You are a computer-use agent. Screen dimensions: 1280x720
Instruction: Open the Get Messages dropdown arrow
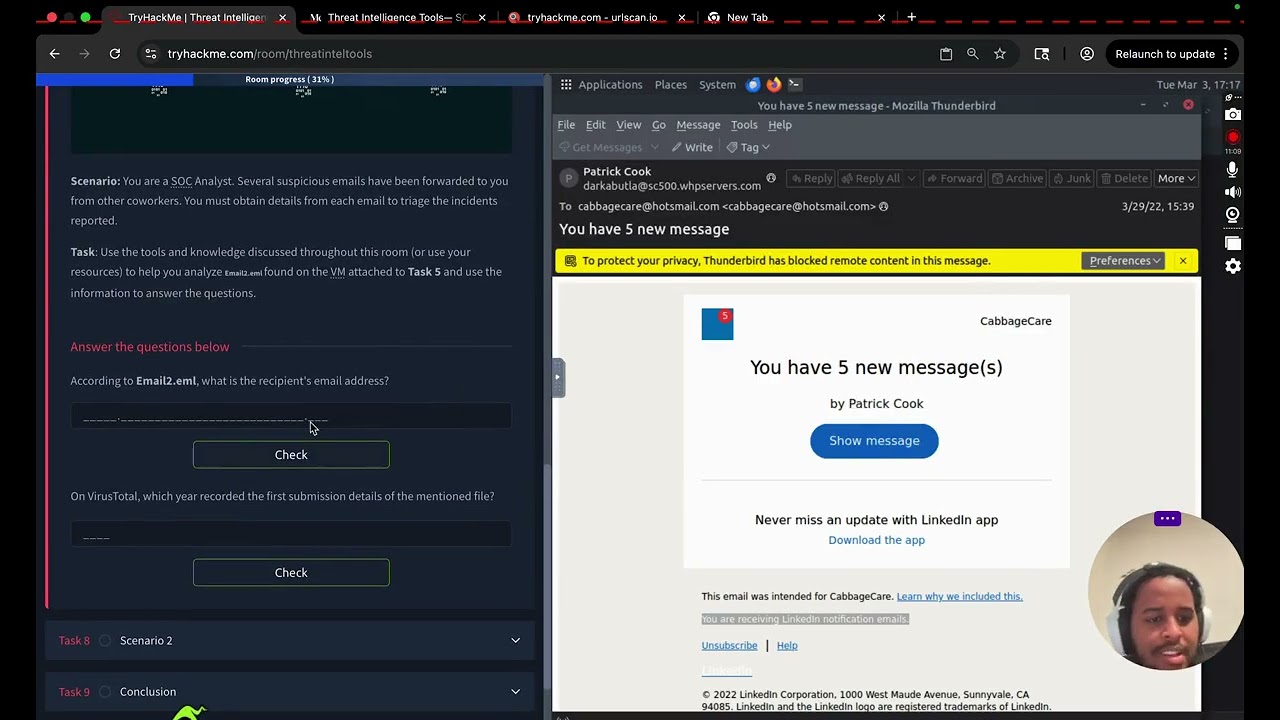point(655,147)
